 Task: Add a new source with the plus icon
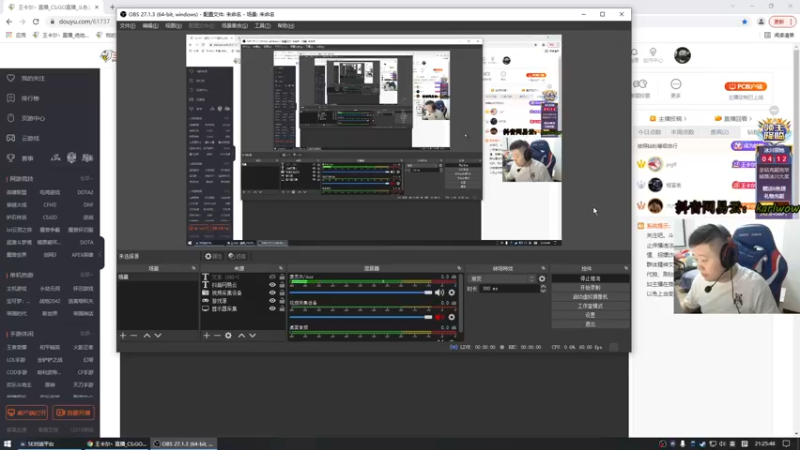pos(206,336)
